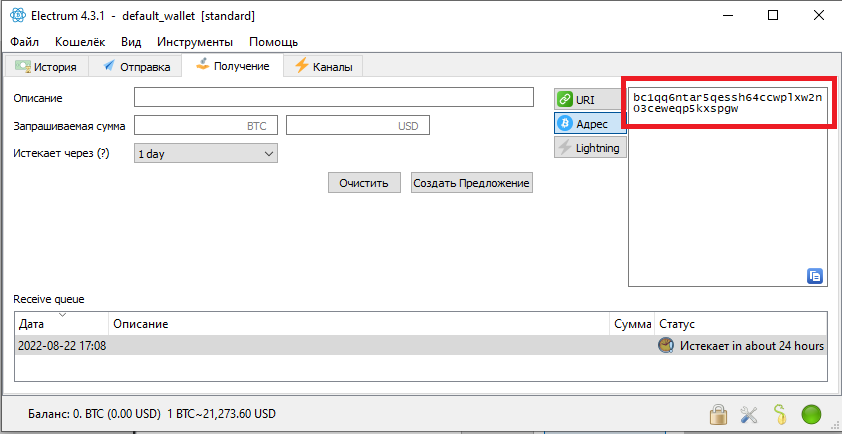Click the padlock password icon in status bar
The width and height of the screenshot is (842, 434).
(x=717, y=413)
